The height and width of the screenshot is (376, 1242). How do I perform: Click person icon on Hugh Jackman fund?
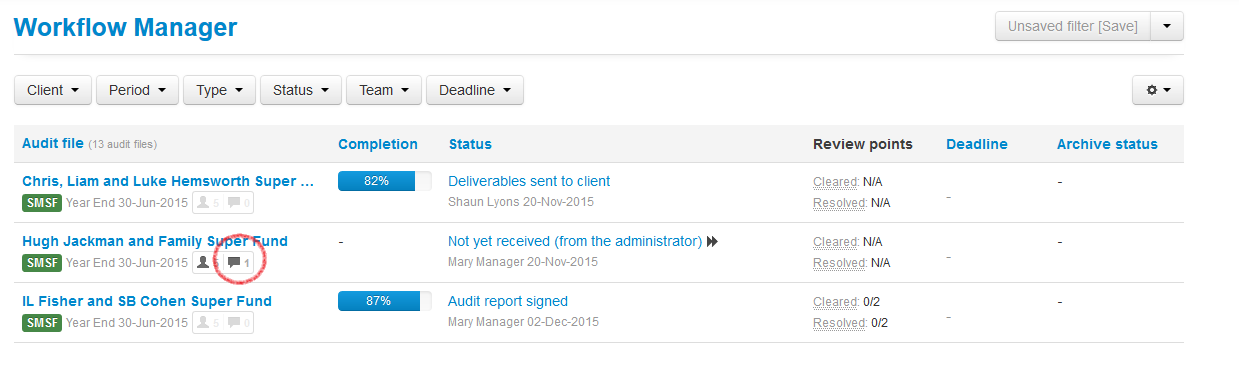pos(204,263)
